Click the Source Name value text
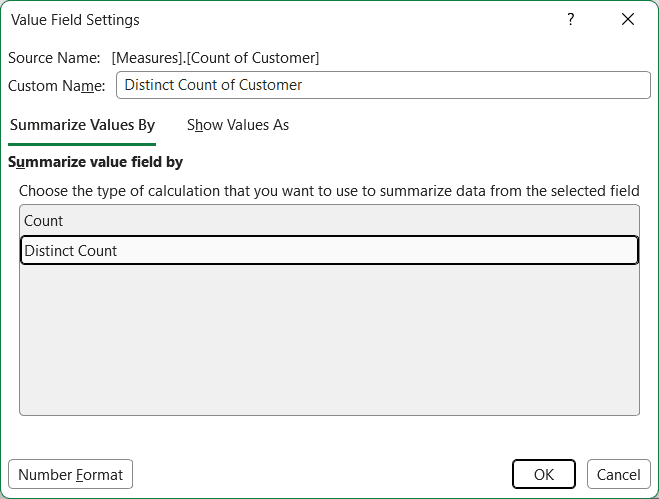659x499 pixels. pos(215,58)
